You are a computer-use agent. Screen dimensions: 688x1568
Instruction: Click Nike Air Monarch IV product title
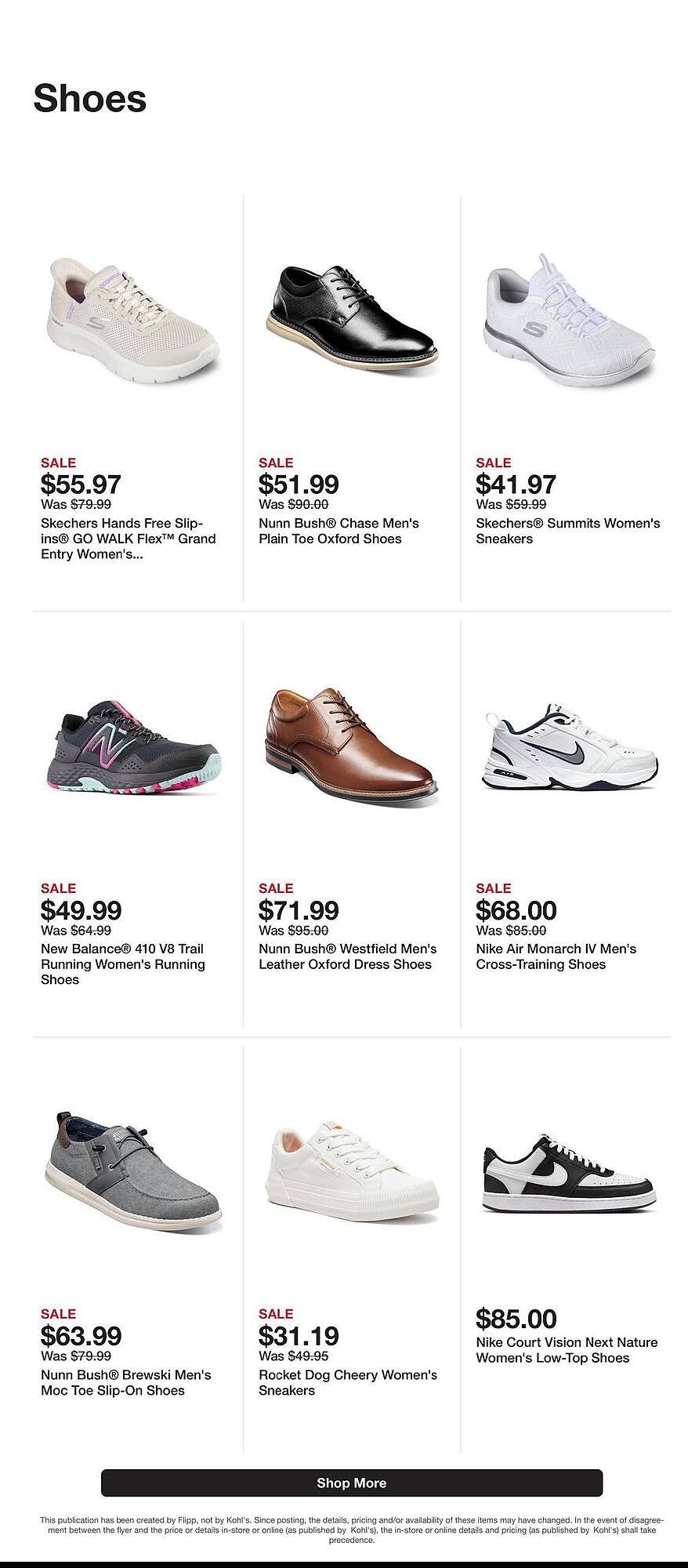click(x=556, y=956)
